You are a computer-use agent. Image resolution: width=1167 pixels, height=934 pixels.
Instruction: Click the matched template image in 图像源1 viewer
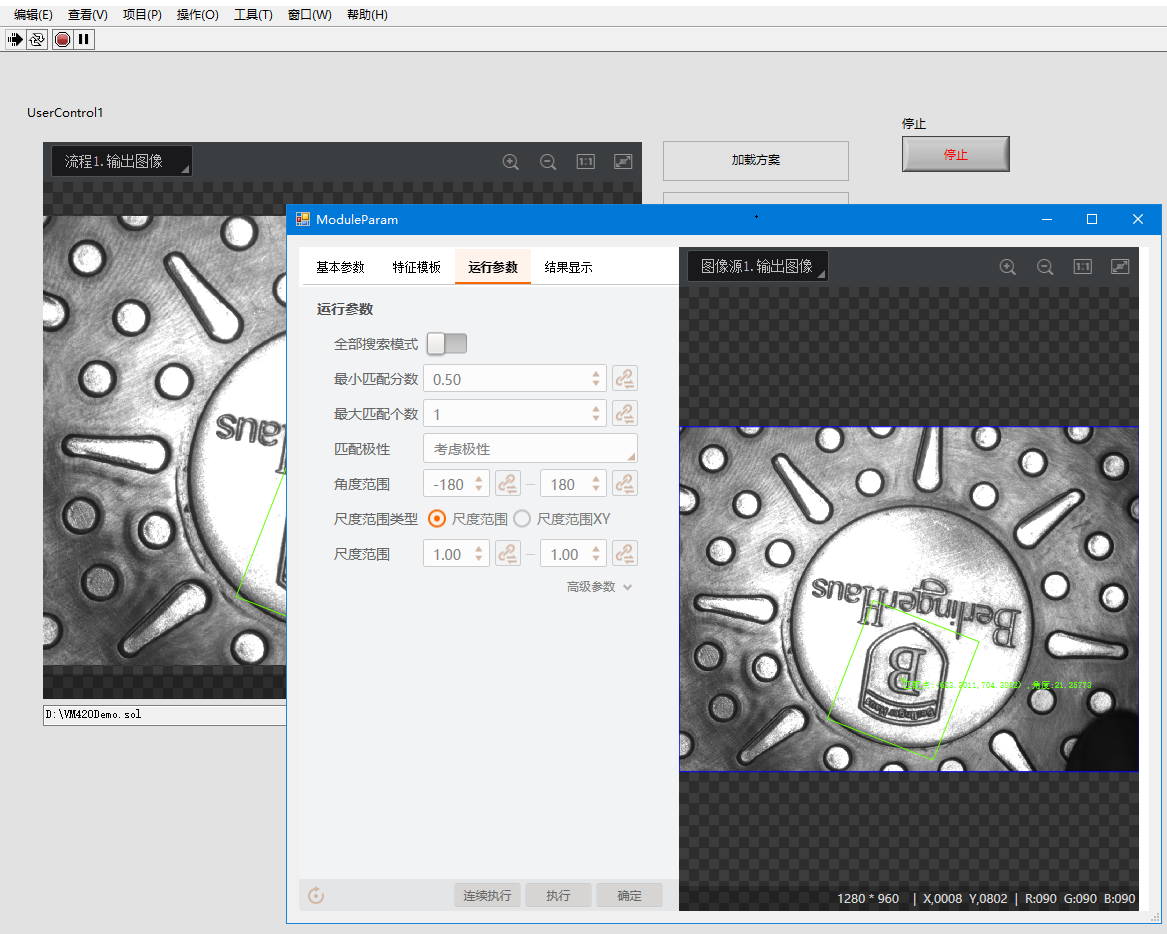click(x=904, y=681)
